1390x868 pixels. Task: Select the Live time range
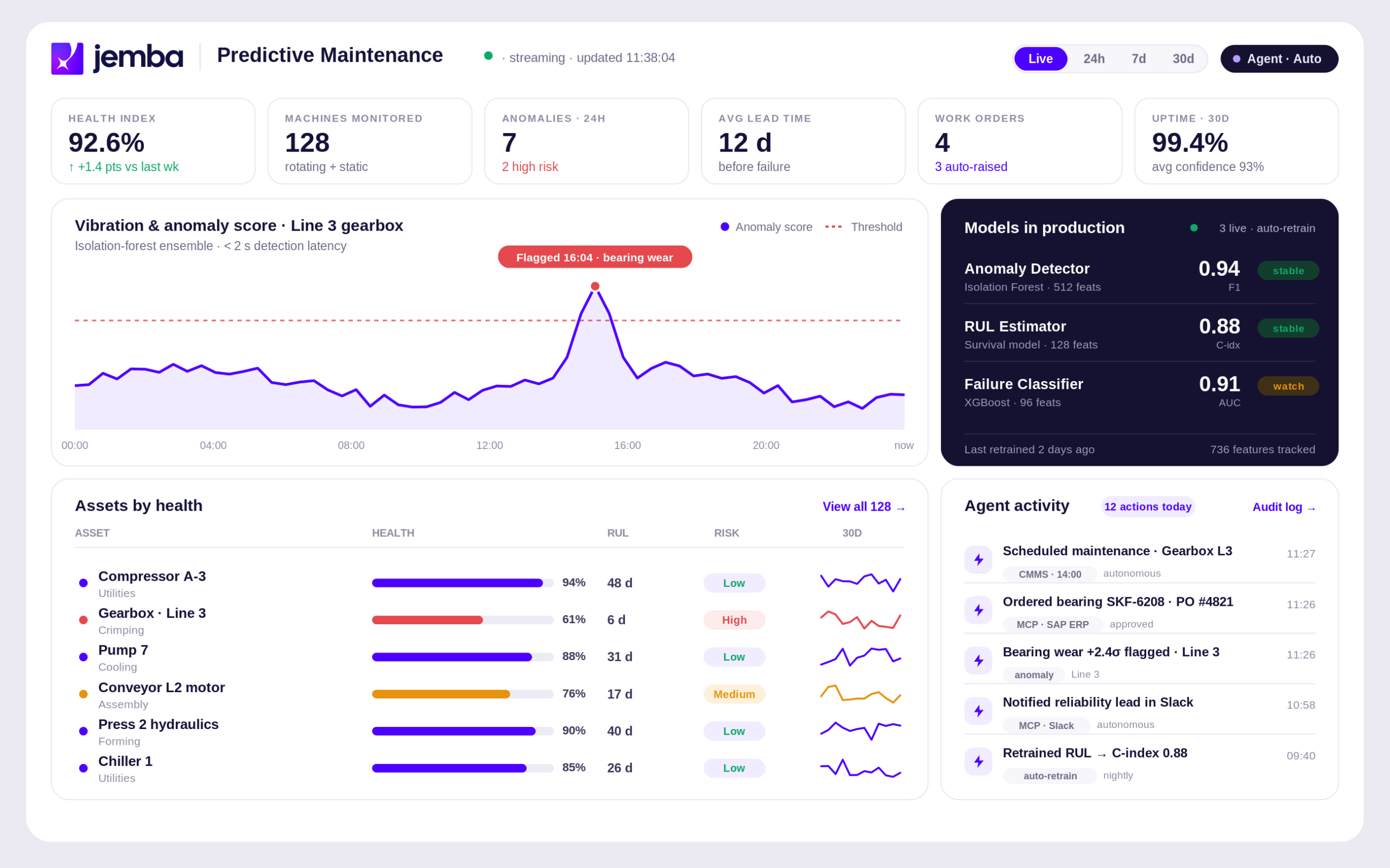click(1040, 59)
